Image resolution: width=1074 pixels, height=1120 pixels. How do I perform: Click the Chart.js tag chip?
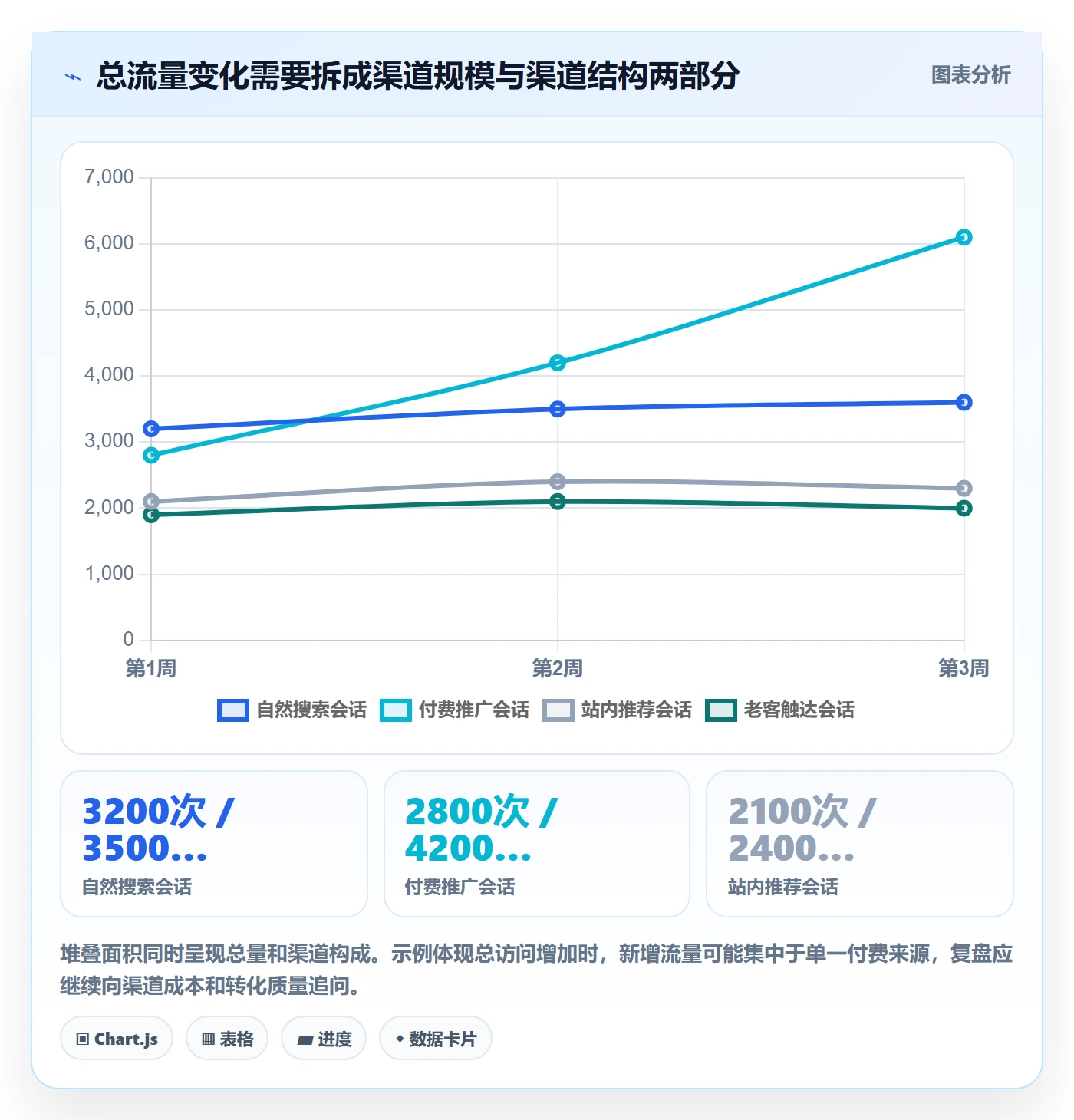[117, 1039]
